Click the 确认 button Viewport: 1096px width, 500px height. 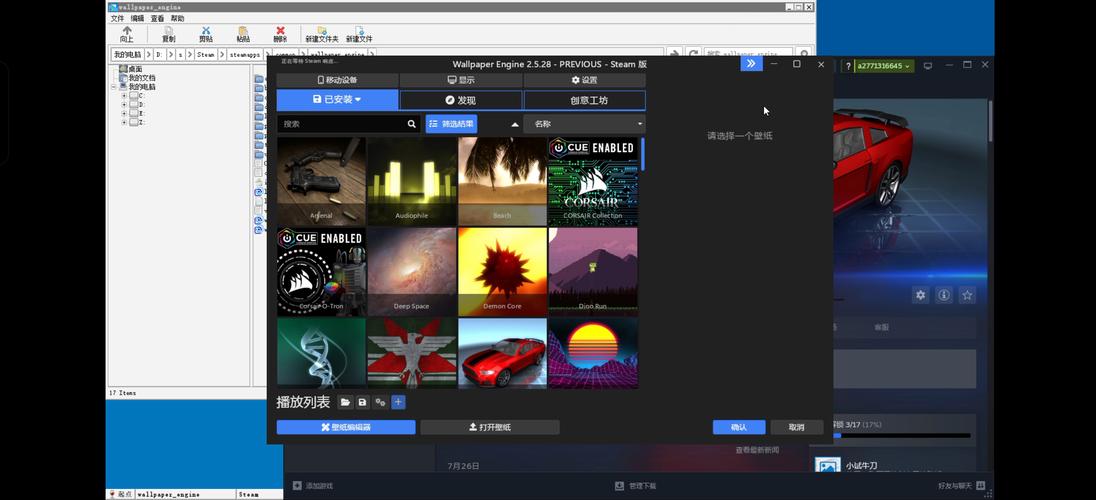(739, 427)
